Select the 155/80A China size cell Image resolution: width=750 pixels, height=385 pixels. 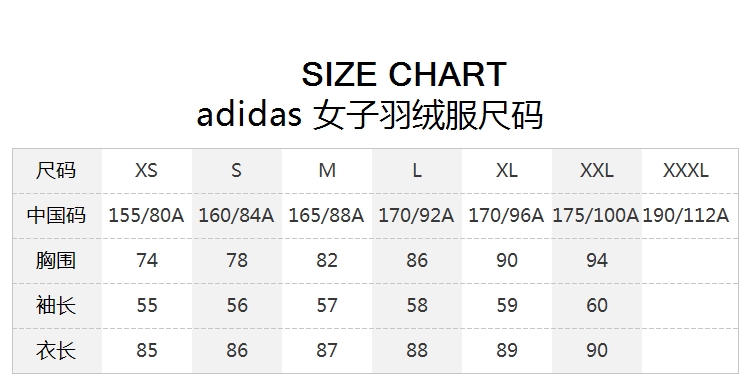pyautogui.click(x=146, y=215)
